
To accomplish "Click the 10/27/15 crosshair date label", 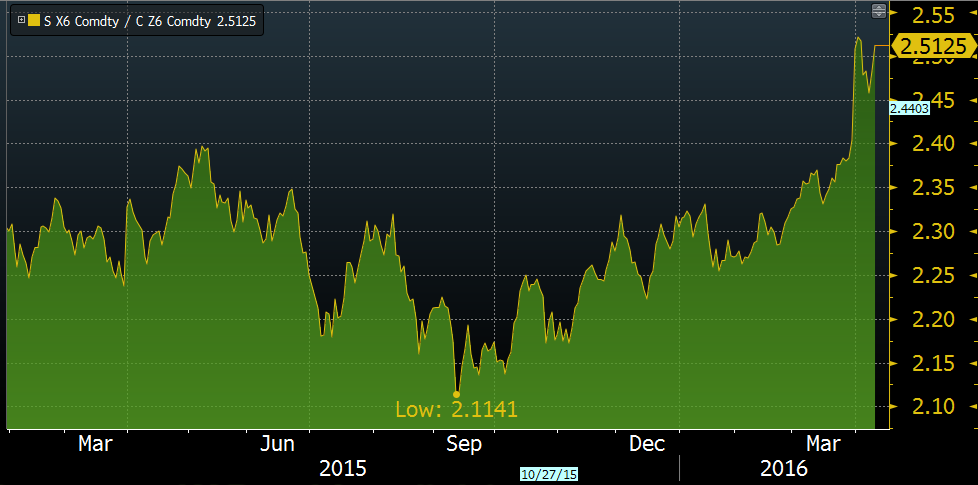I will coord(542,474).
